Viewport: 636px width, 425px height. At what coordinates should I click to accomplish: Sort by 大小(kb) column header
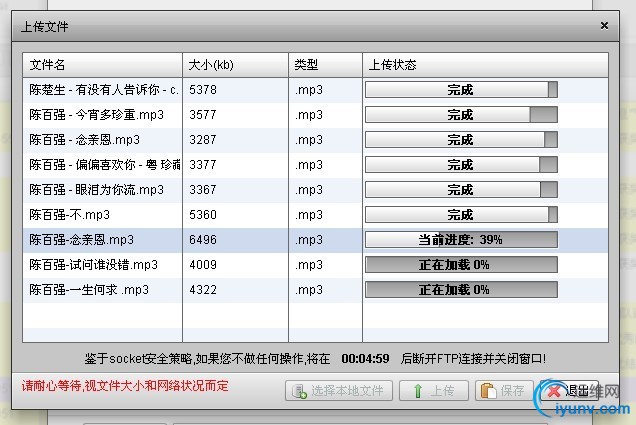[x=236, y=65]
